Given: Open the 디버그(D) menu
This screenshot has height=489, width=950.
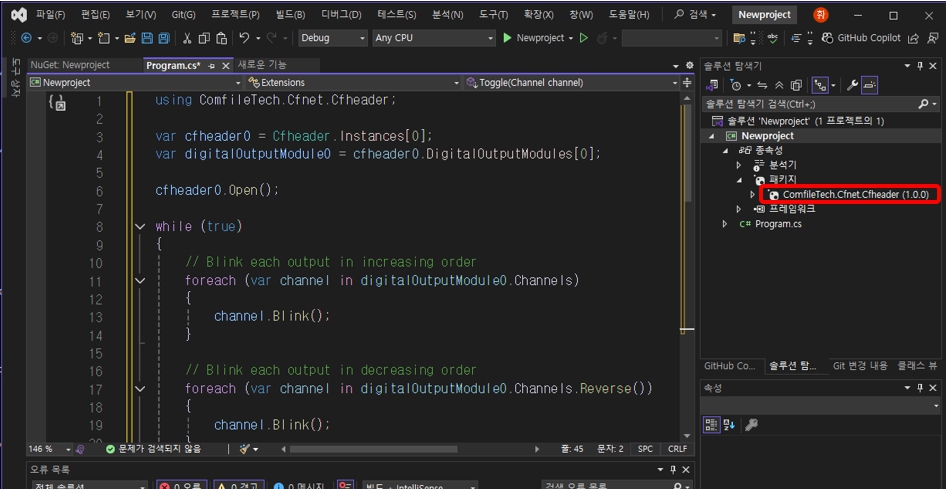Looking at the screenshot, I should click(x=341, y=15).
